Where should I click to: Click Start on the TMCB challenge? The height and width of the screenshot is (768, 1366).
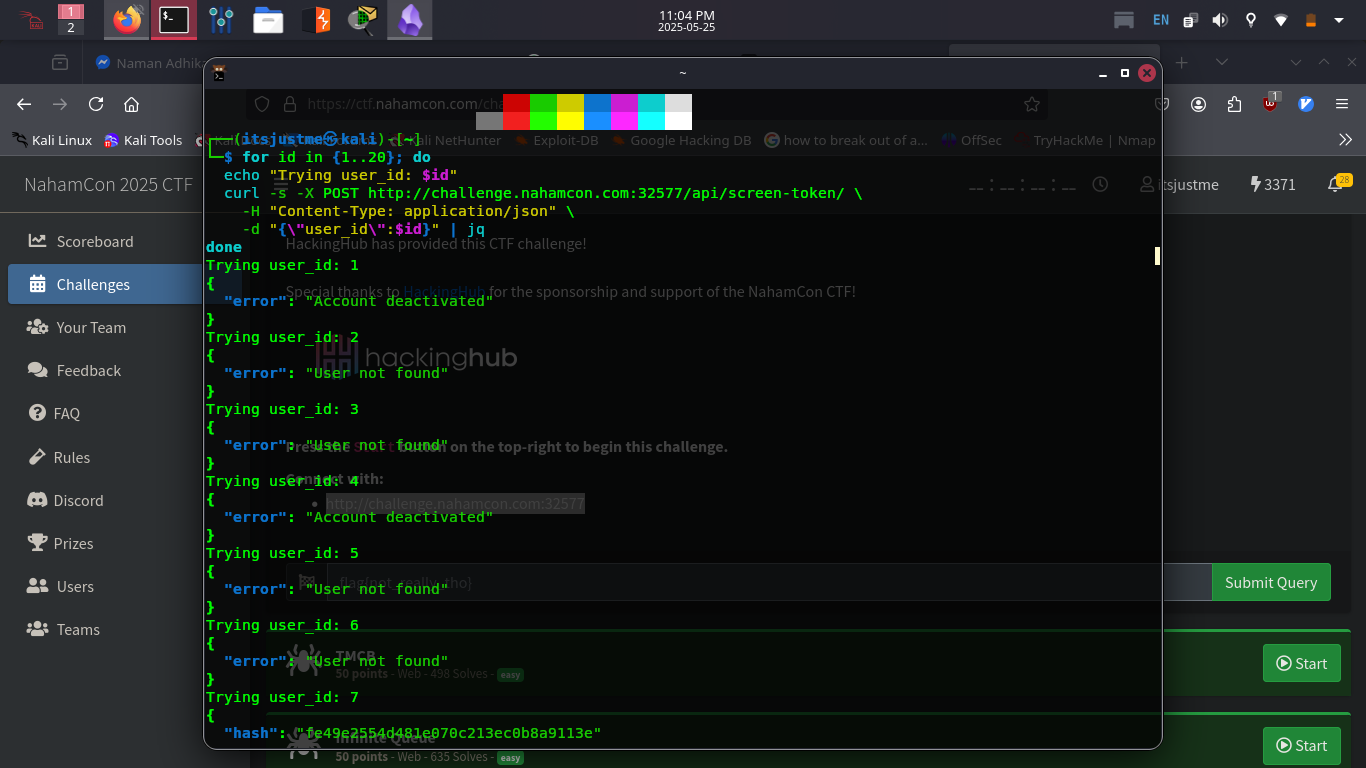tap(1301, 663)
